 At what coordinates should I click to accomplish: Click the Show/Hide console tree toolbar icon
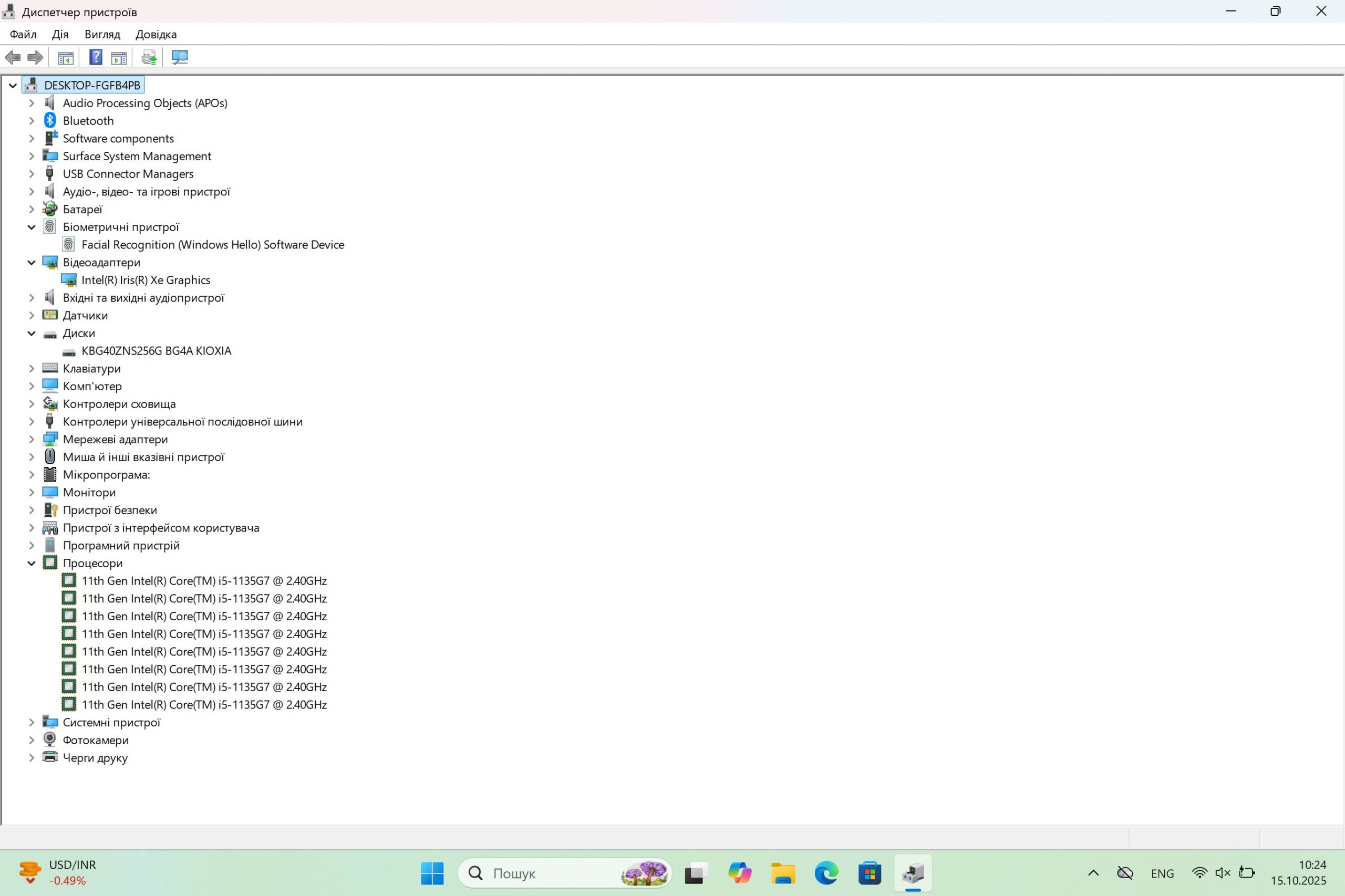(x=66, y=57)
